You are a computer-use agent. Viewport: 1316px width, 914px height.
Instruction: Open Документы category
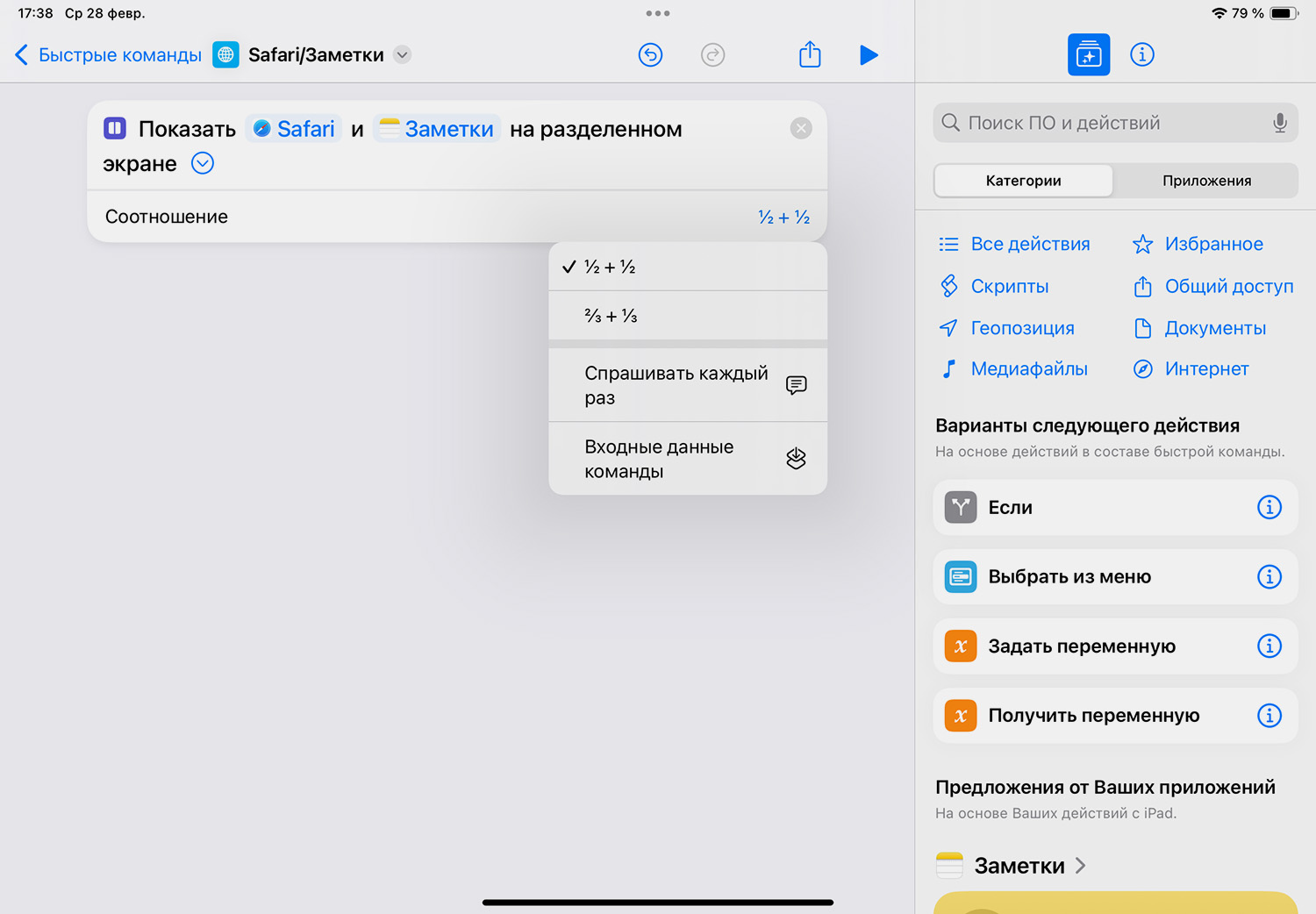1199,328
